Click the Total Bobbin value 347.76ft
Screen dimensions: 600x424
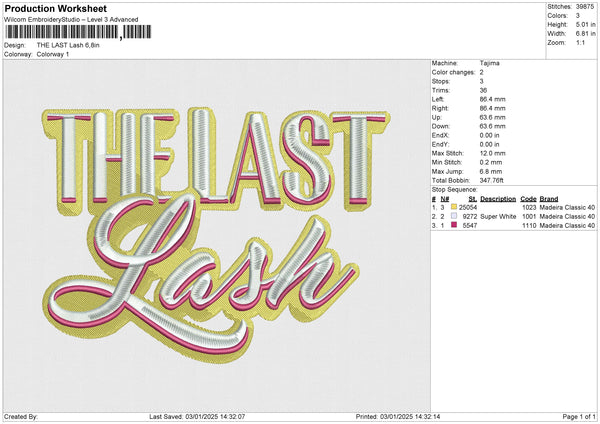492,181
